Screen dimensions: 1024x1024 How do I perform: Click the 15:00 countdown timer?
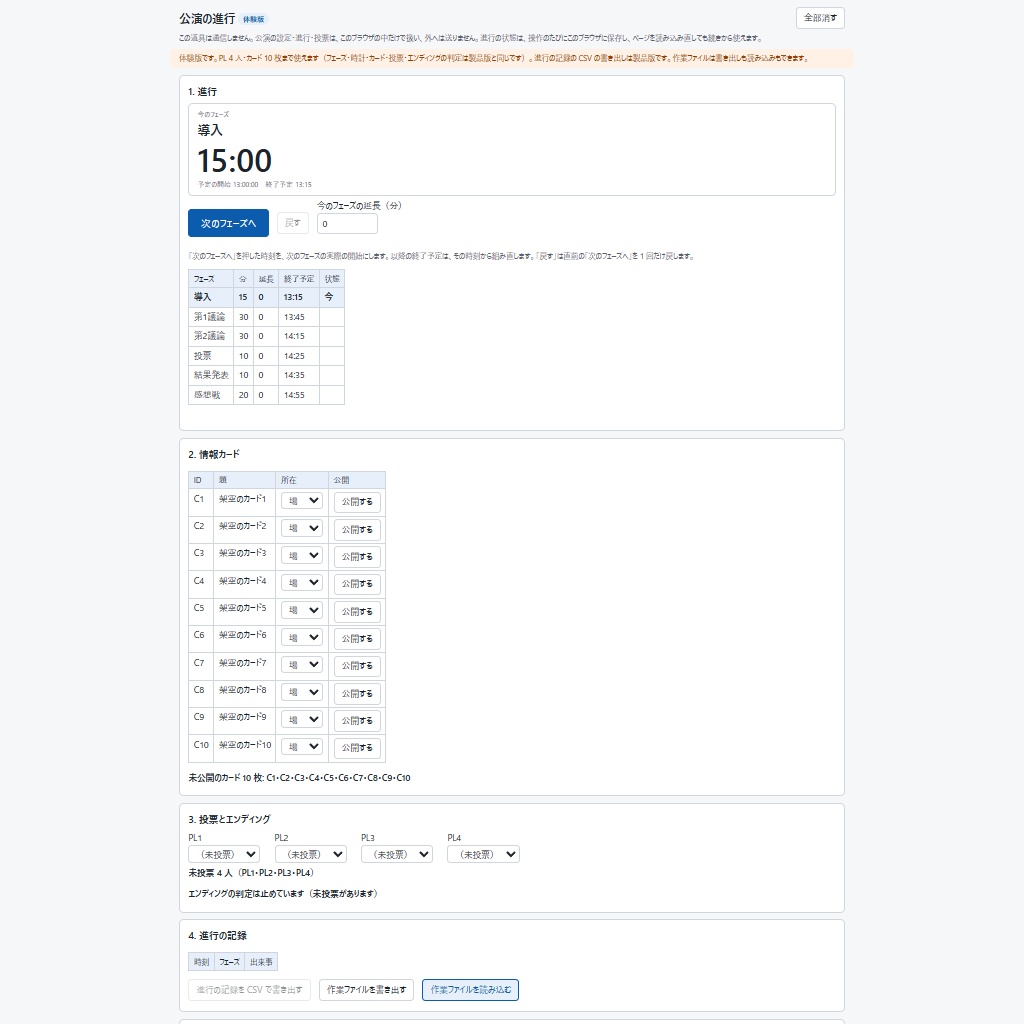click(234, 161)
